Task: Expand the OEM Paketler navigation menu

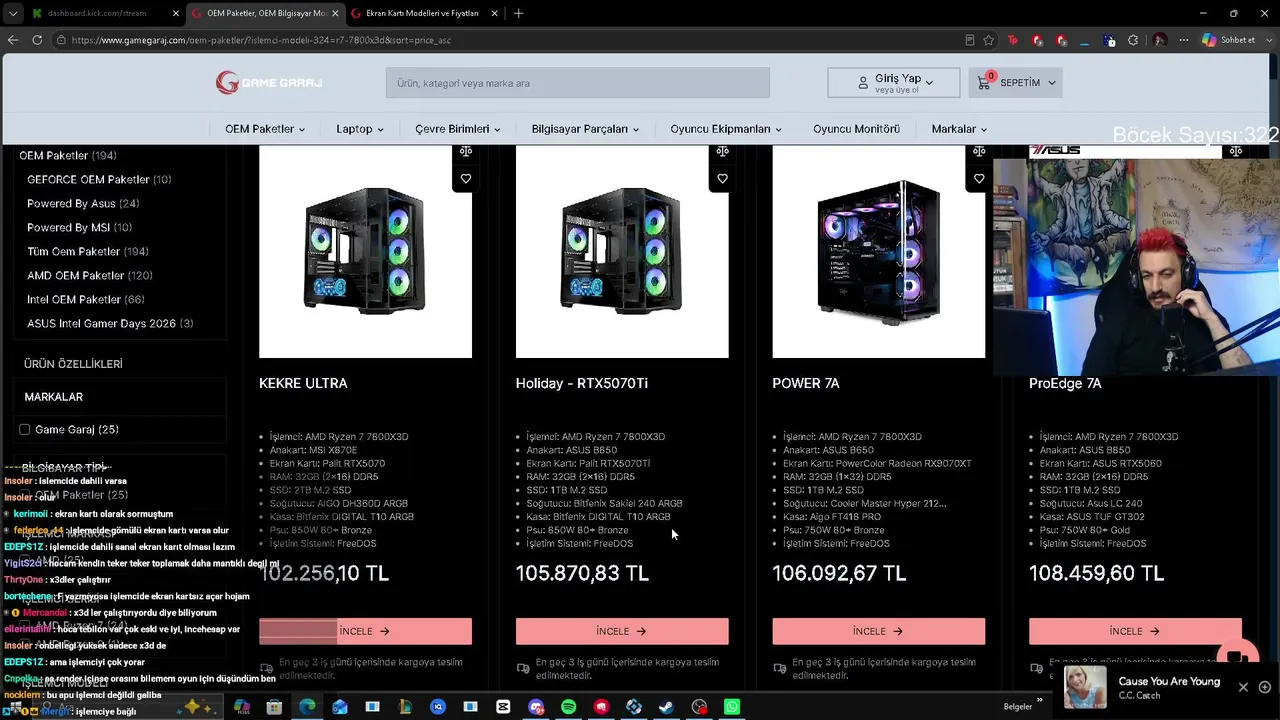Action: tap(265, 129)
